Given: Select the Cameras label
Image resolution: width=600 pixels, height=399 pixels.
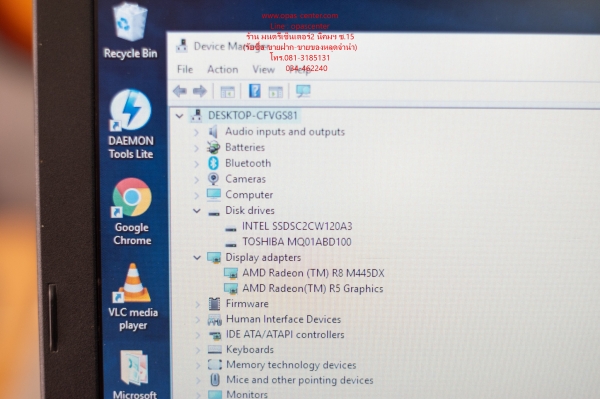Looking at the screenshot, I should [245, 179].
